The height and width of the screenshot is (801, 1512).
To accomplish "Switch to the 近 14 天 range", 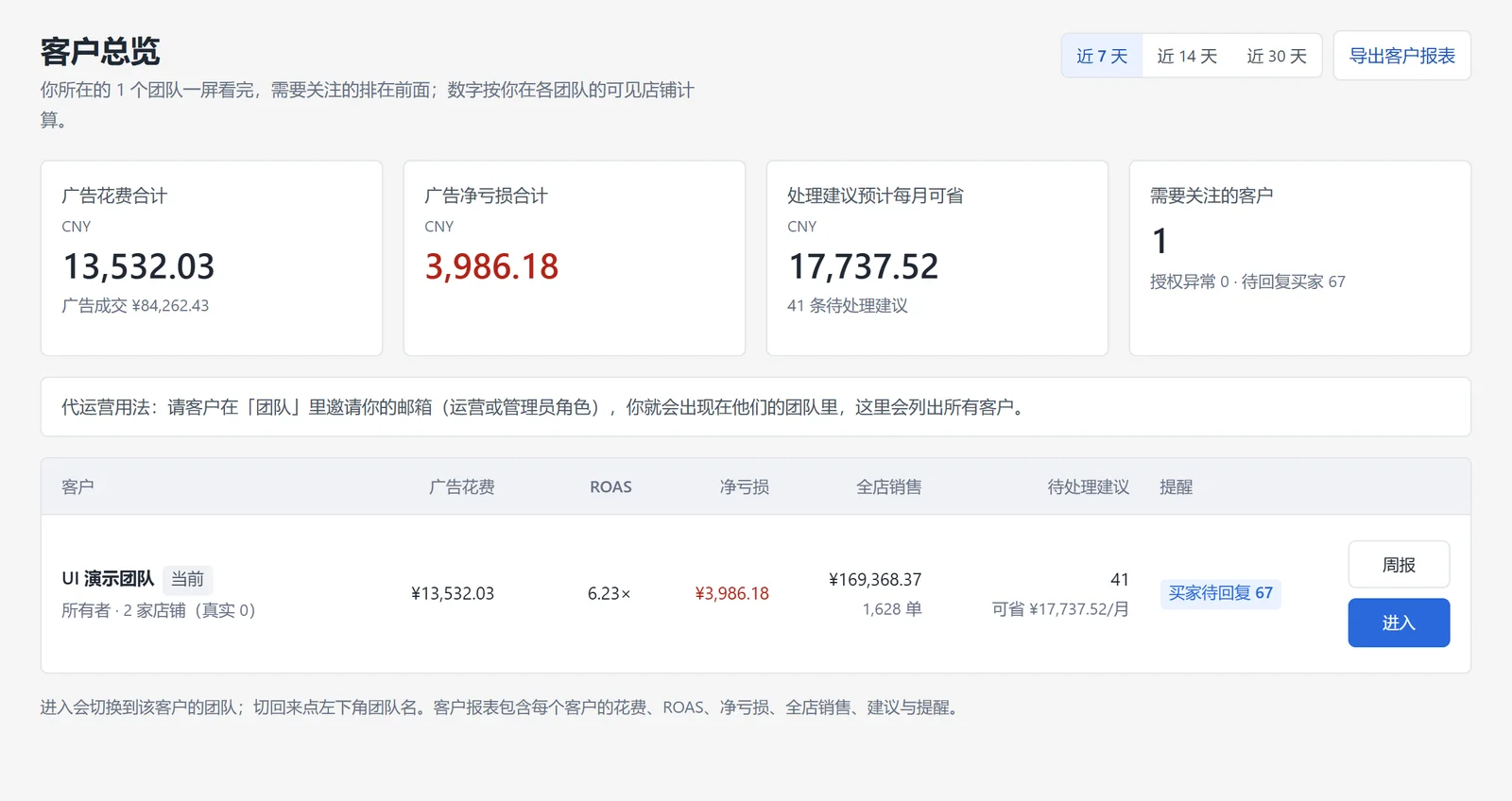I will 1187,56.
